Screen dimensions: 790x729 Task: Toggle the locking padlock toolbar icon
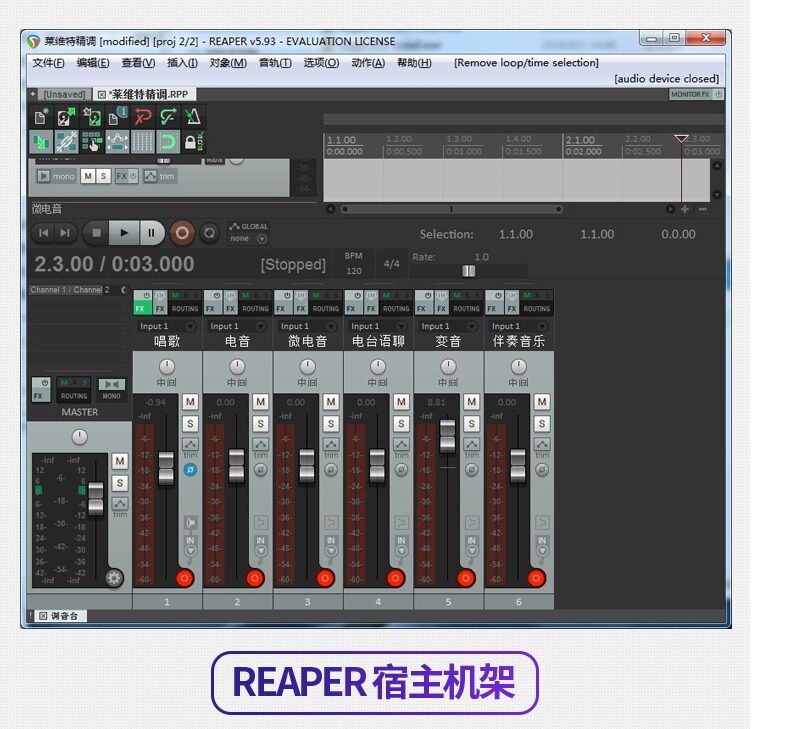(x=193, y=142)
